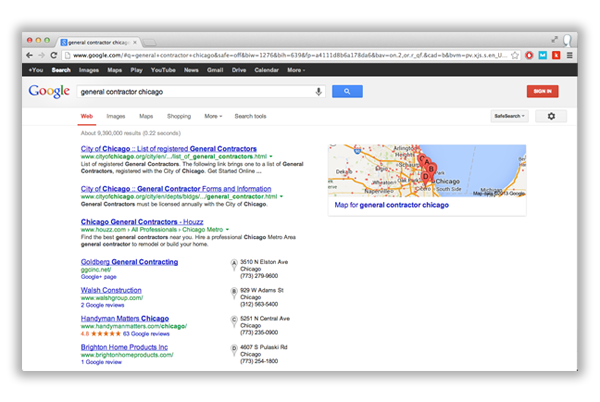Click the page icon in the address bar
The width and height of the screenshot is (600, 402).
67,55
